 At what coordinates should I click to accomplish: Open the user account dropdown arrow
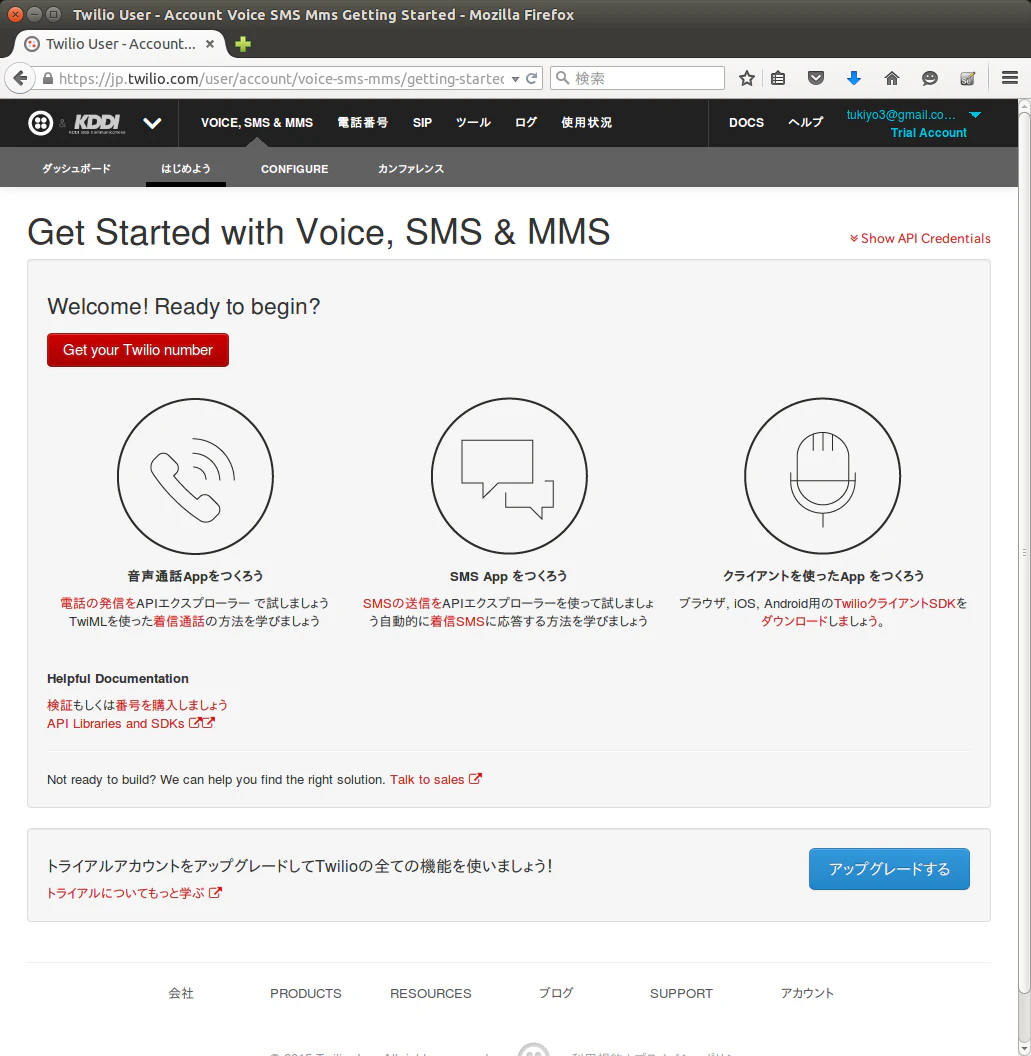(x=974, y=115)
